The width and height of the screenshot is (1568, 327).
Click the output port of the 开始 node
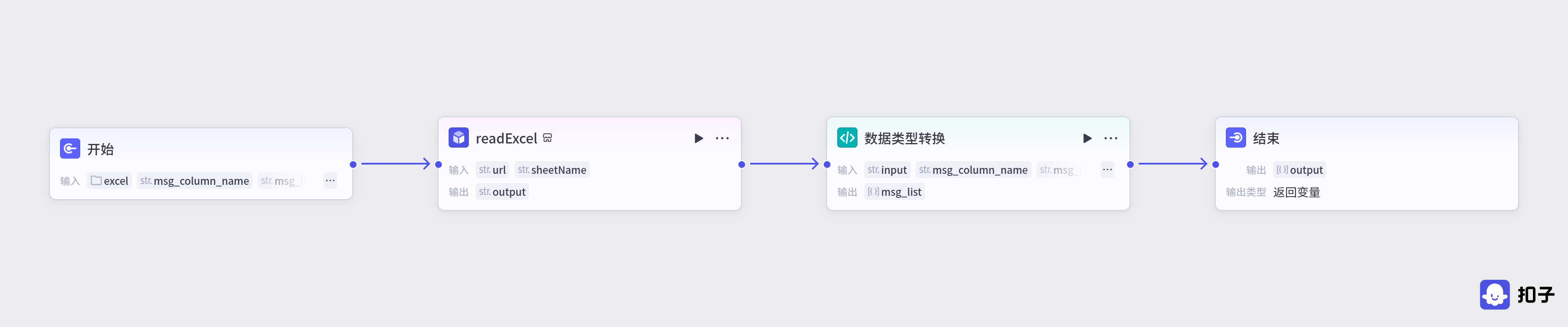pos(353,164)
